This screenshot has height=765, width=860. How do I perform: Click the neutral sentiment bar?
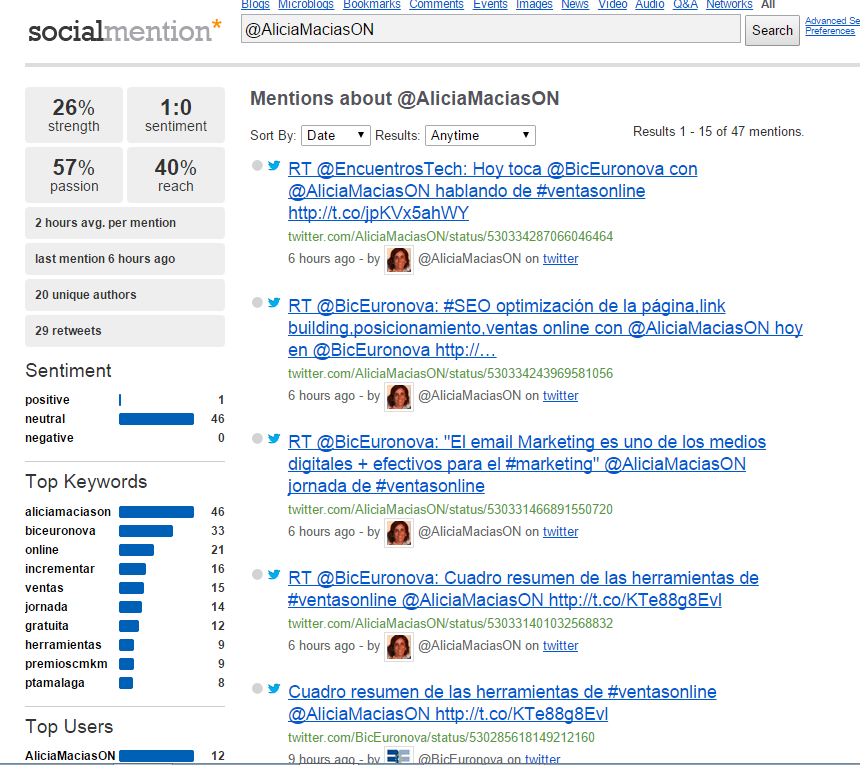click(156, 419)
